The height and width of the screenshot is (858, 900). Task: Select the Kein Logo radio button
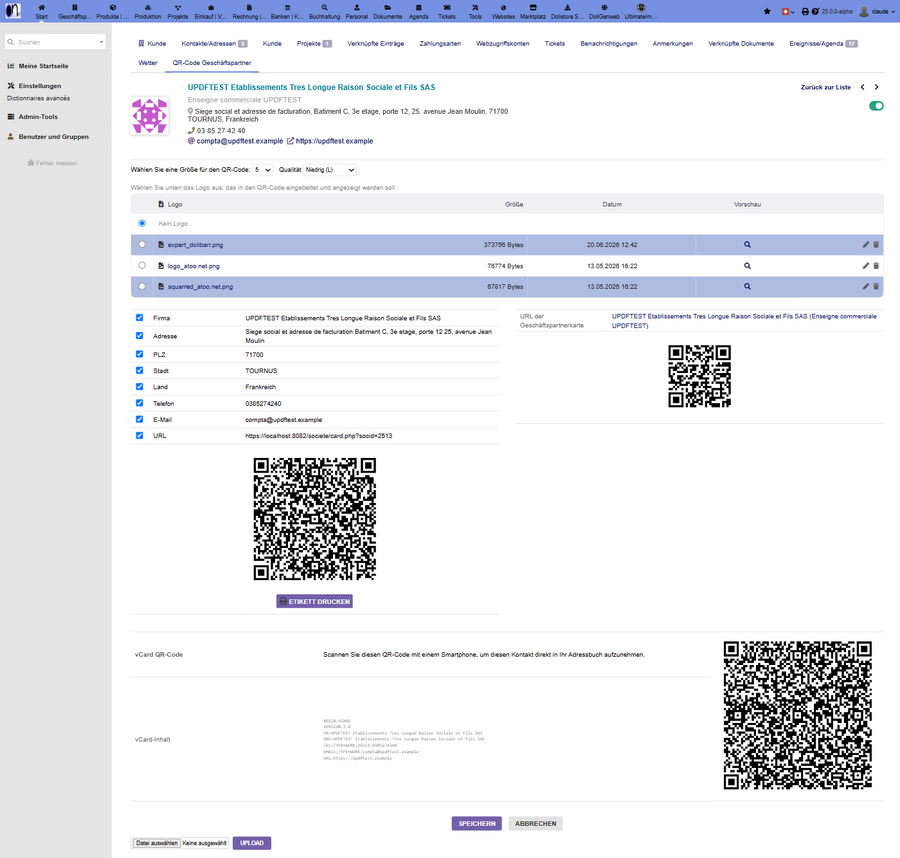142,223
